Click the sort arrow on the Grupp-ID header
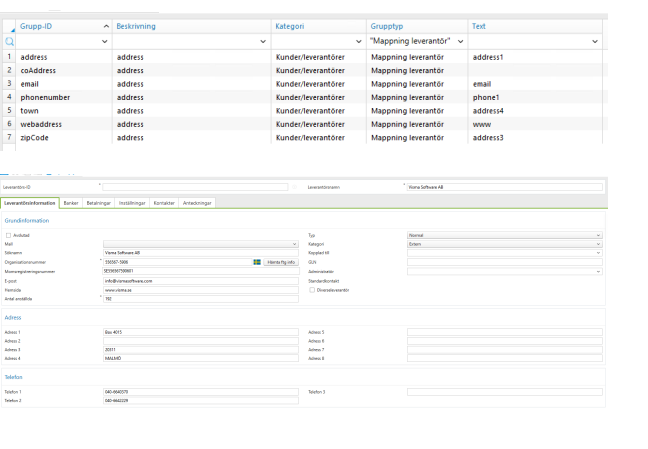The image size is (648, 449). 106,24
